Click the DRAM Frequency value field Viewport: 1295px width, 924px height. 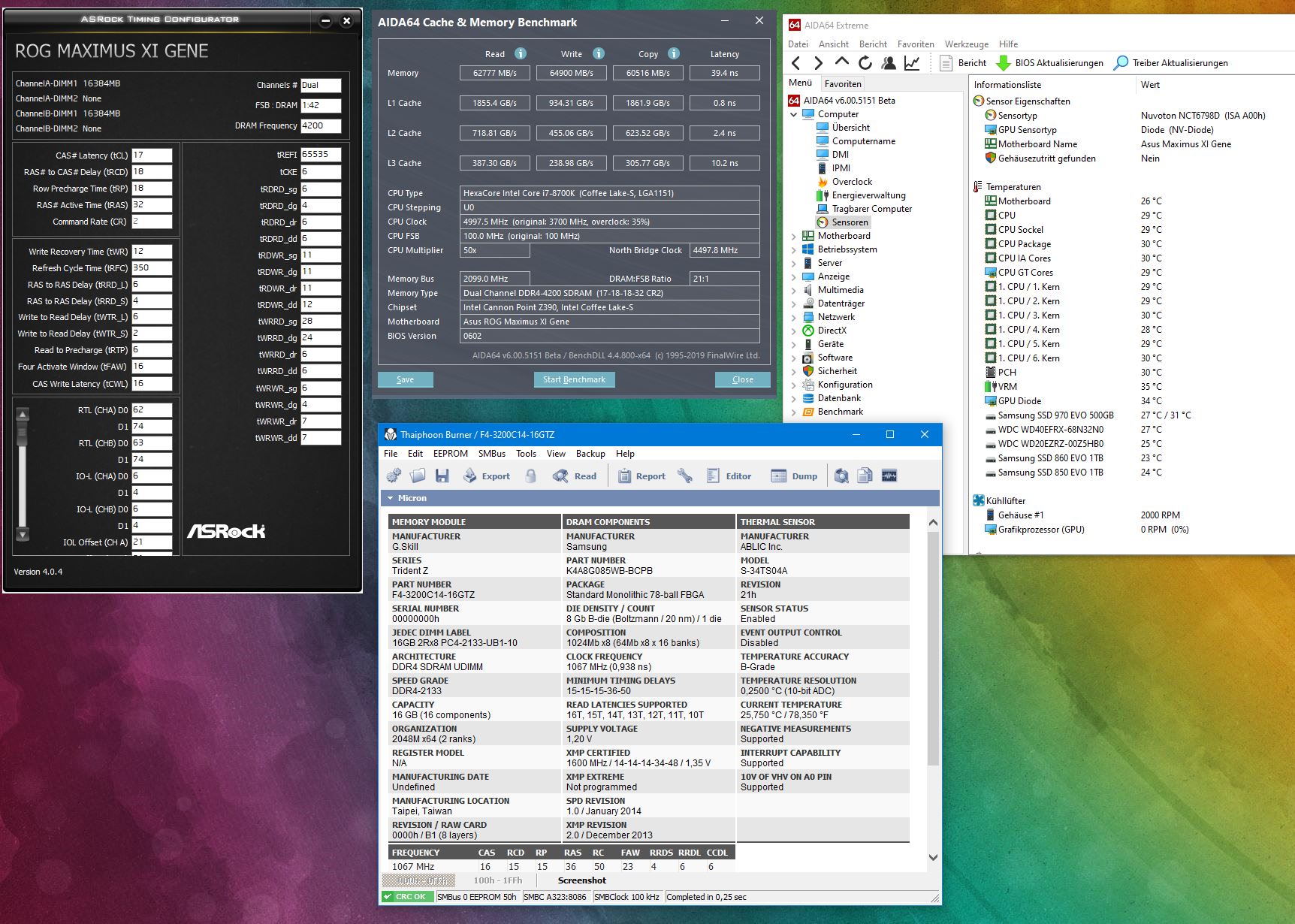(321, 126)
